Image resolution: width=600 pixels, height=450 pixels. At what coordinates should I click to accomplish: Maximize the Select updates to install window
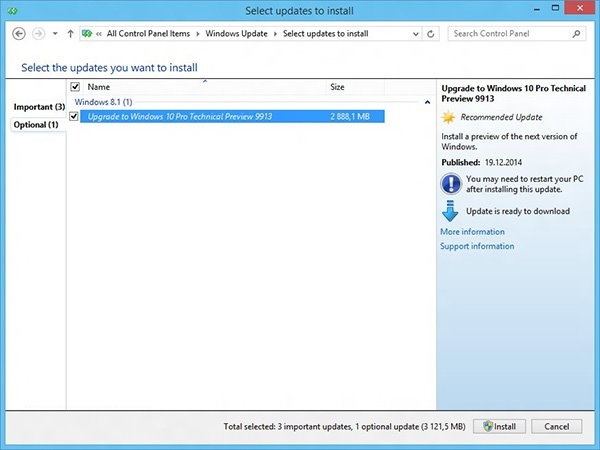pos(555,8)
